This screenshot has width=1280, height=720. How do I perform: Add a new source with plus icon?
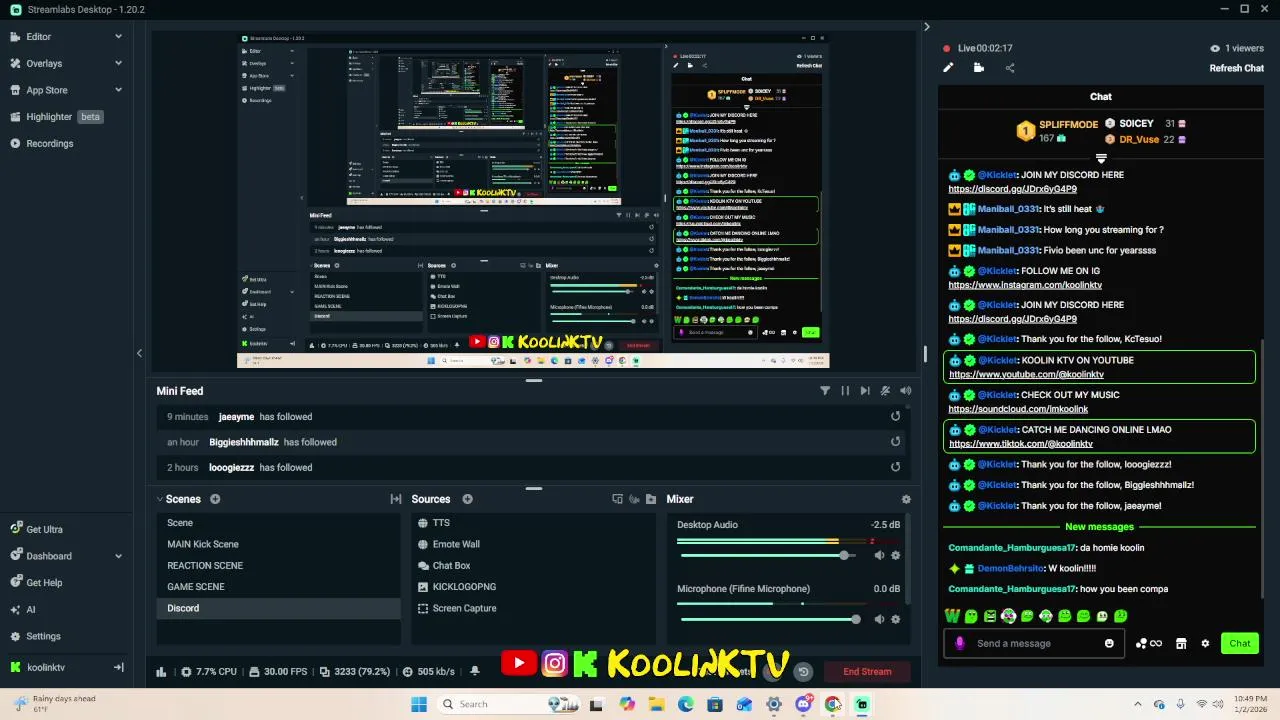click(x=467, y=499)
